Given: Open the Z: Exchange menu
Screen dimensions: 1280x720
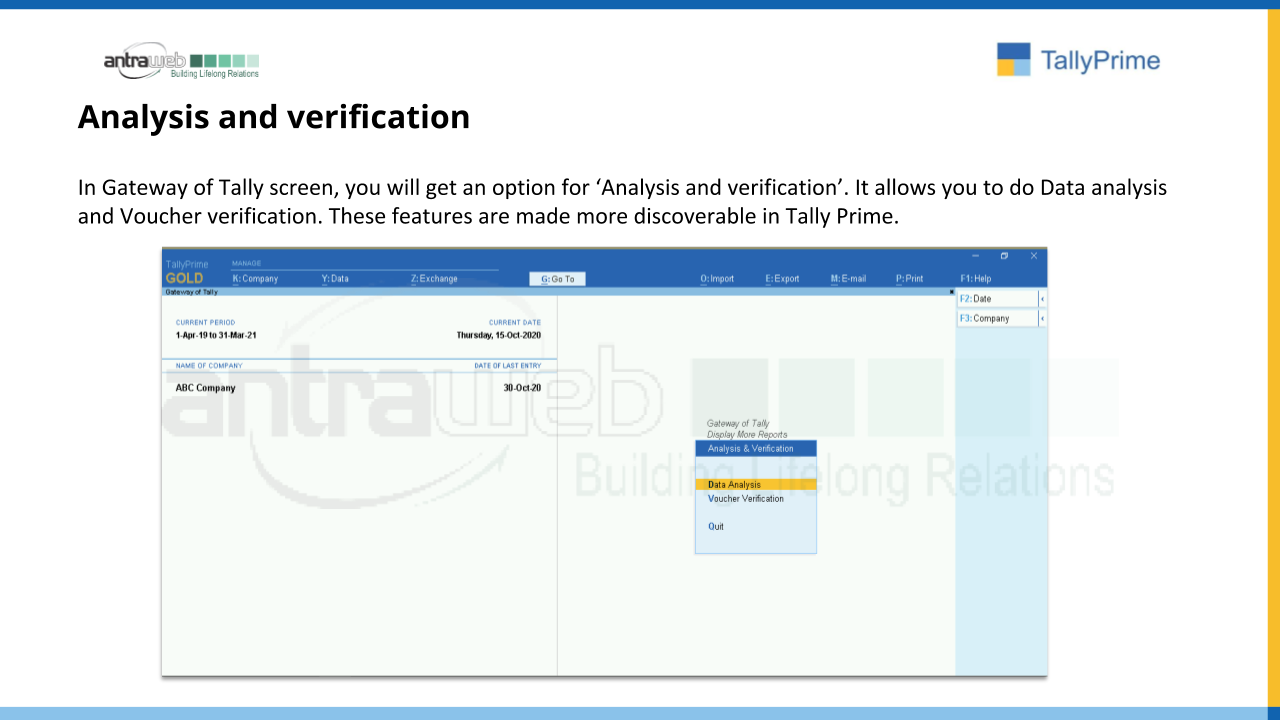Looking at the screenshot, I should point(434,279).
